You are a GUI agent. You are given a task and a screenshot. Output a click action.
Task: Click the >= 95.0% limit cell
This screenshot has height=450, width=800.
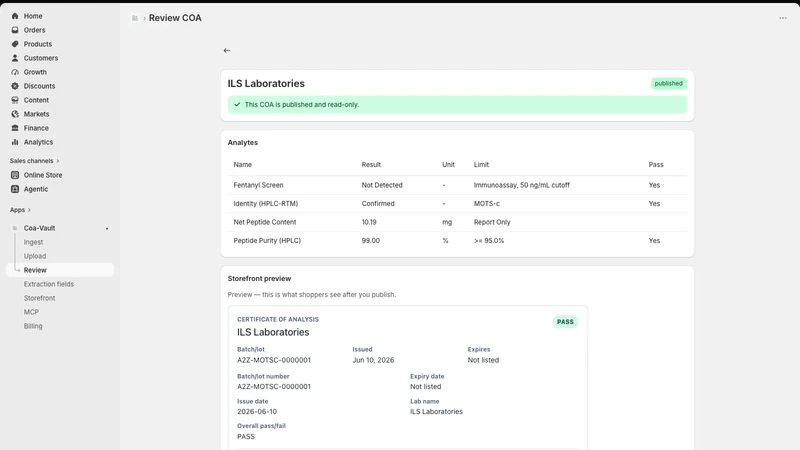(x=489, y=241)
